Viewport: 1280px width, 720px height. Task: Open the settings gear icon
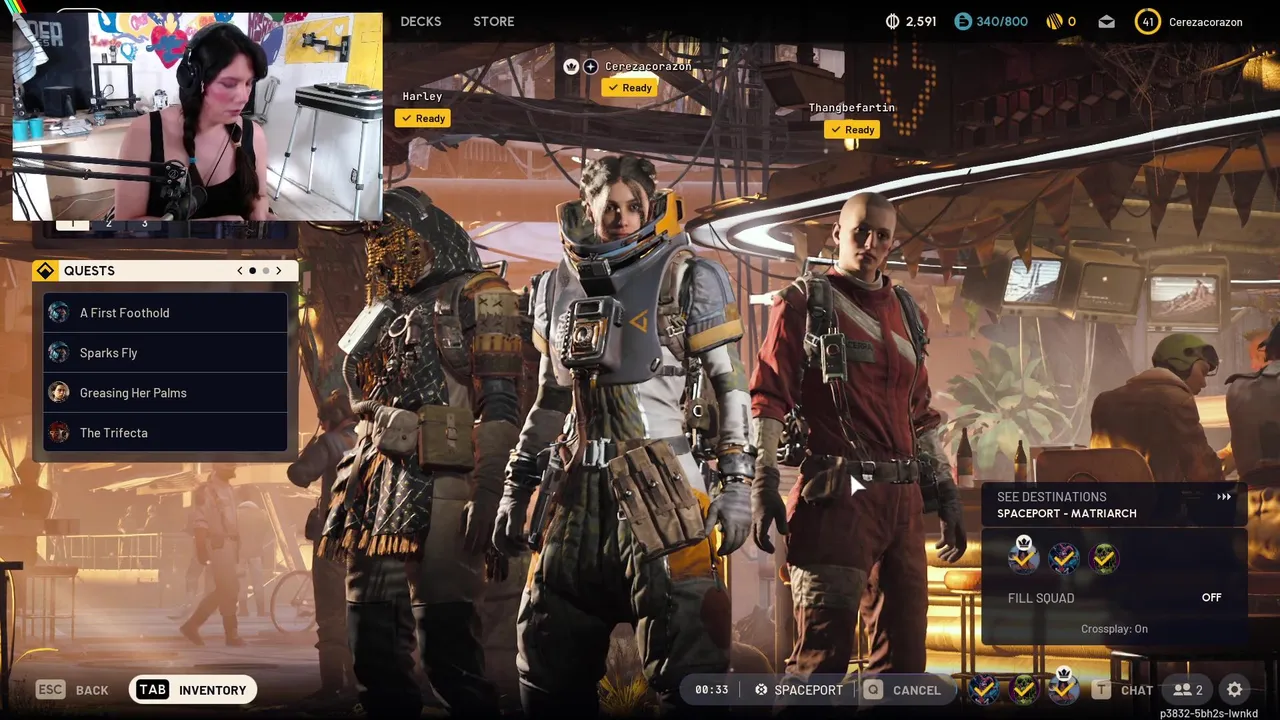(x=1235, y=689)
